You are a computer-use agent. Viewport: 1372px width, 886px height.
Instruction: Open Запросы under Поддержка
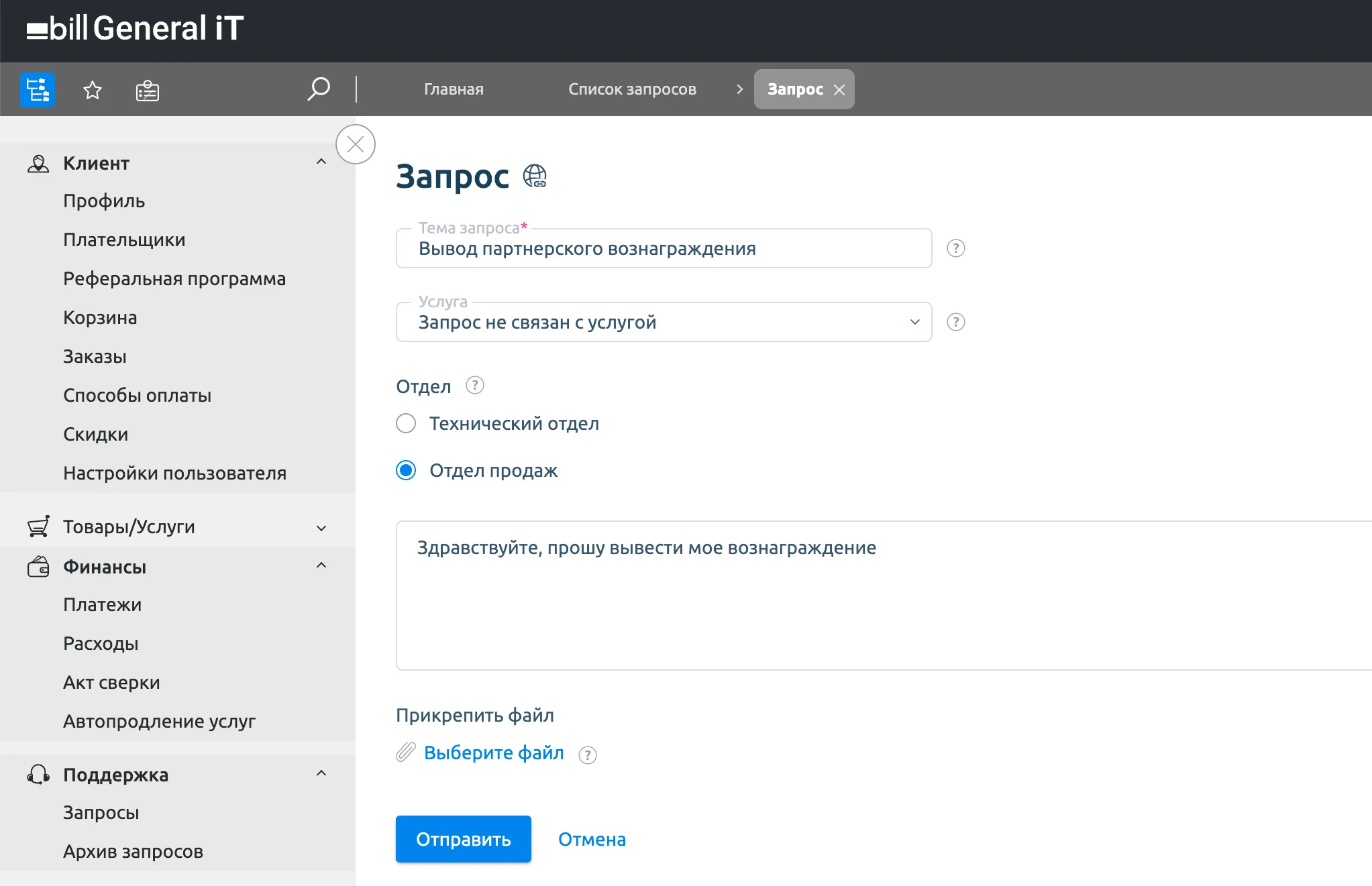tap(101, 812)
